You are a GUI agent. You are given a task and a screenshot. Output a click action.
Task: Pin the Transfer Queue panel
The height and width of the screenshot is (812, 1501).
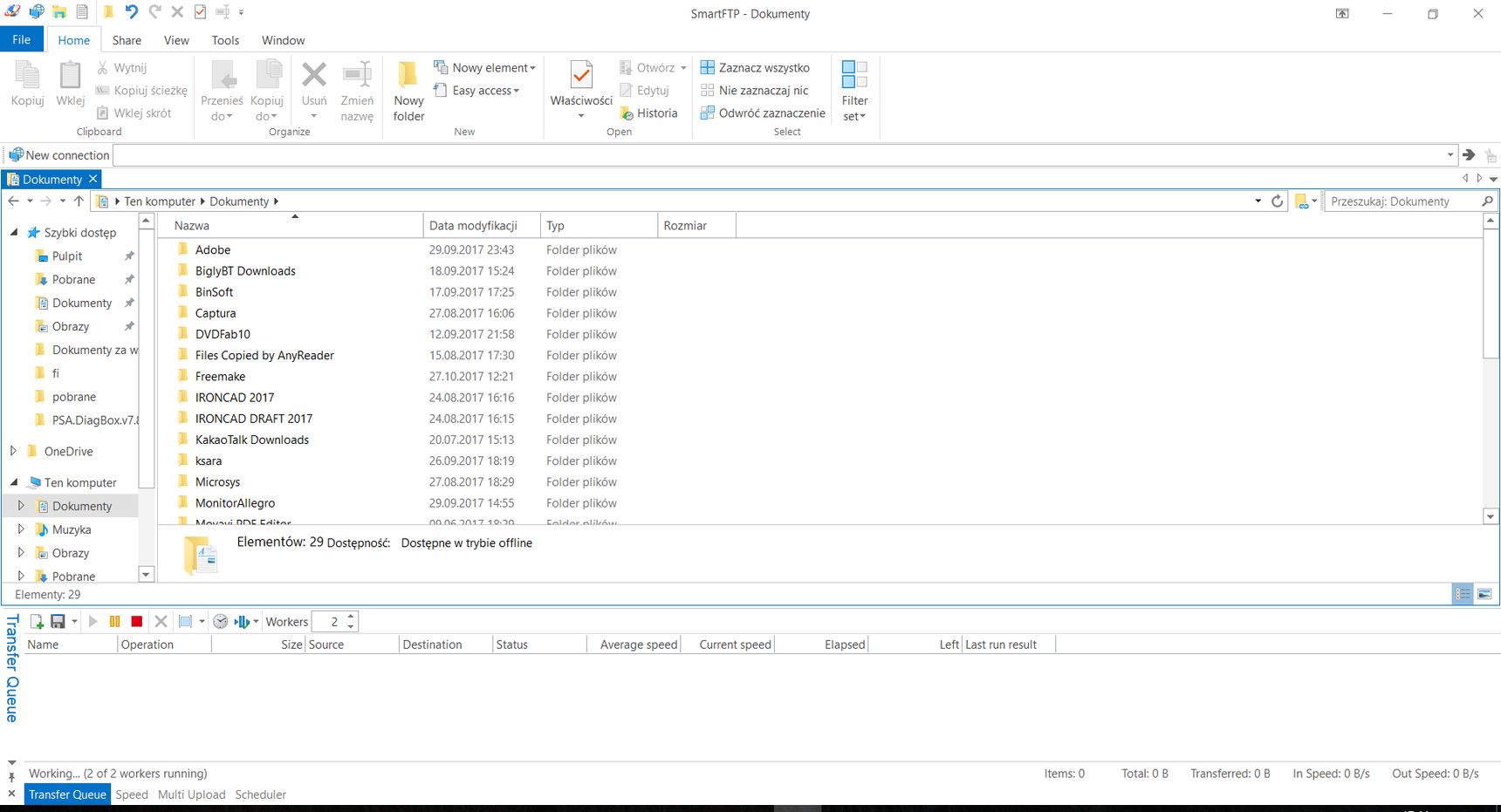coord(11,777)
